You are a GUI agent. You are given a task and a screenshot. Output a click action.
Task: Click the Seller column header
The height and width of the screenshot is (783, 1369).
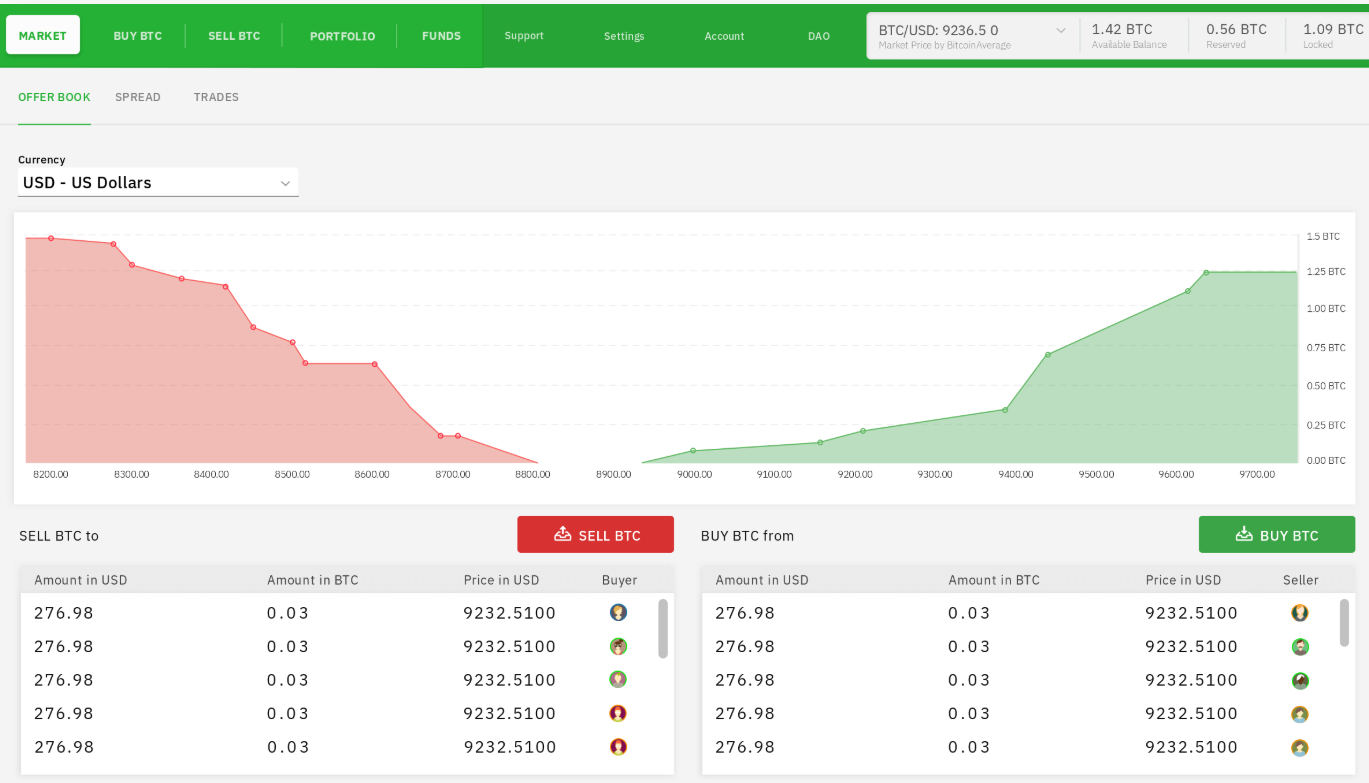pos(1301,580)
